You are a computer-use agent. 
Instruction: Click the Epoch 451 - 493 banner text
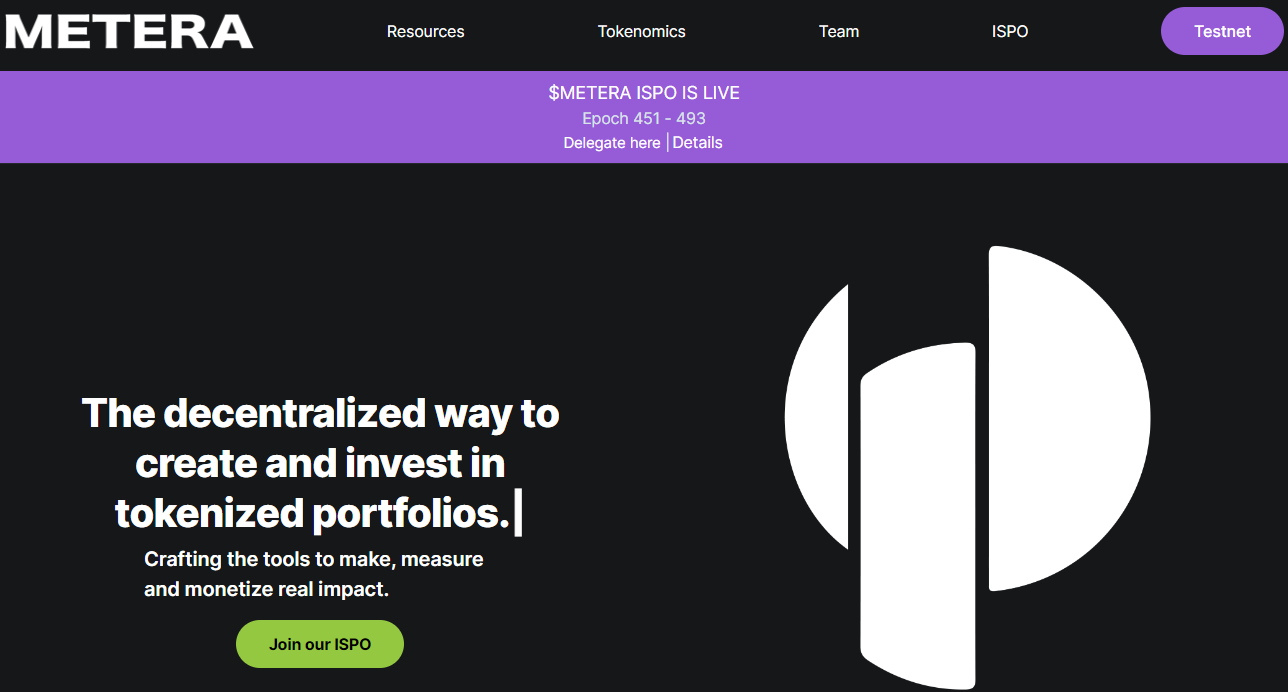[x=644, y=117]
